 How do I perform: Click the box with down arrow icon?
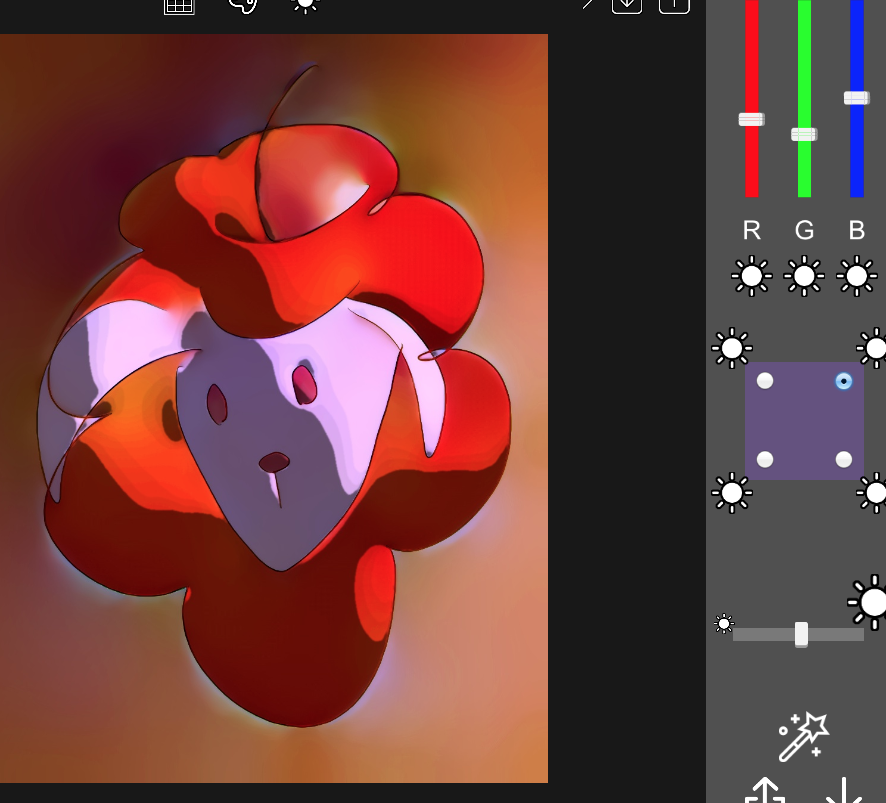coord(627,6)
